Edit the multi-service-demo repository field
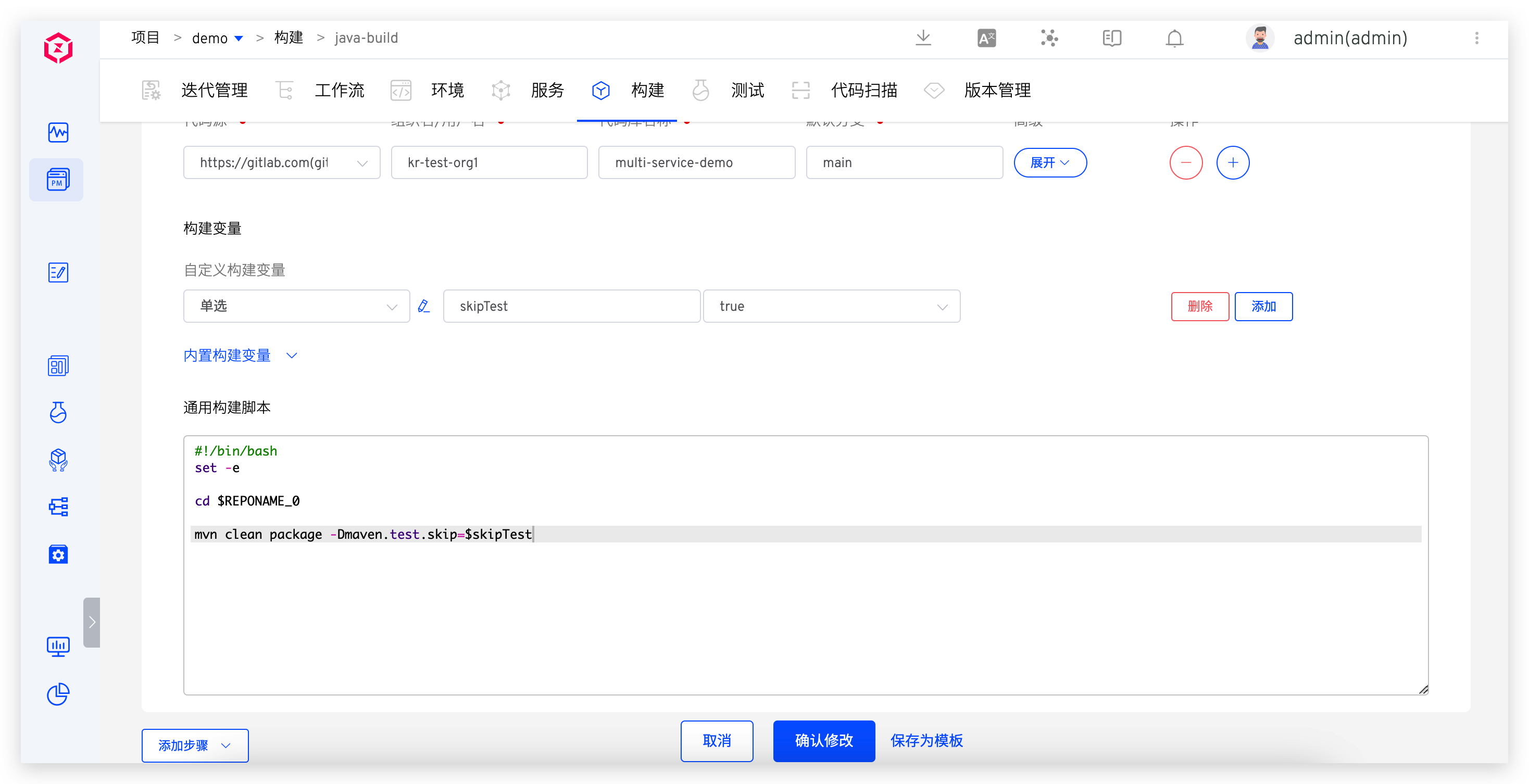 point(696,162)
